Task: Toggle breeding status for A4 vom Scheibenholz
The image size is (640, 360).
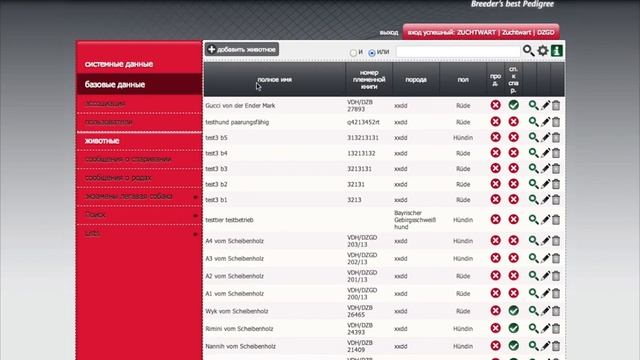Action: (x=513, y=240)
